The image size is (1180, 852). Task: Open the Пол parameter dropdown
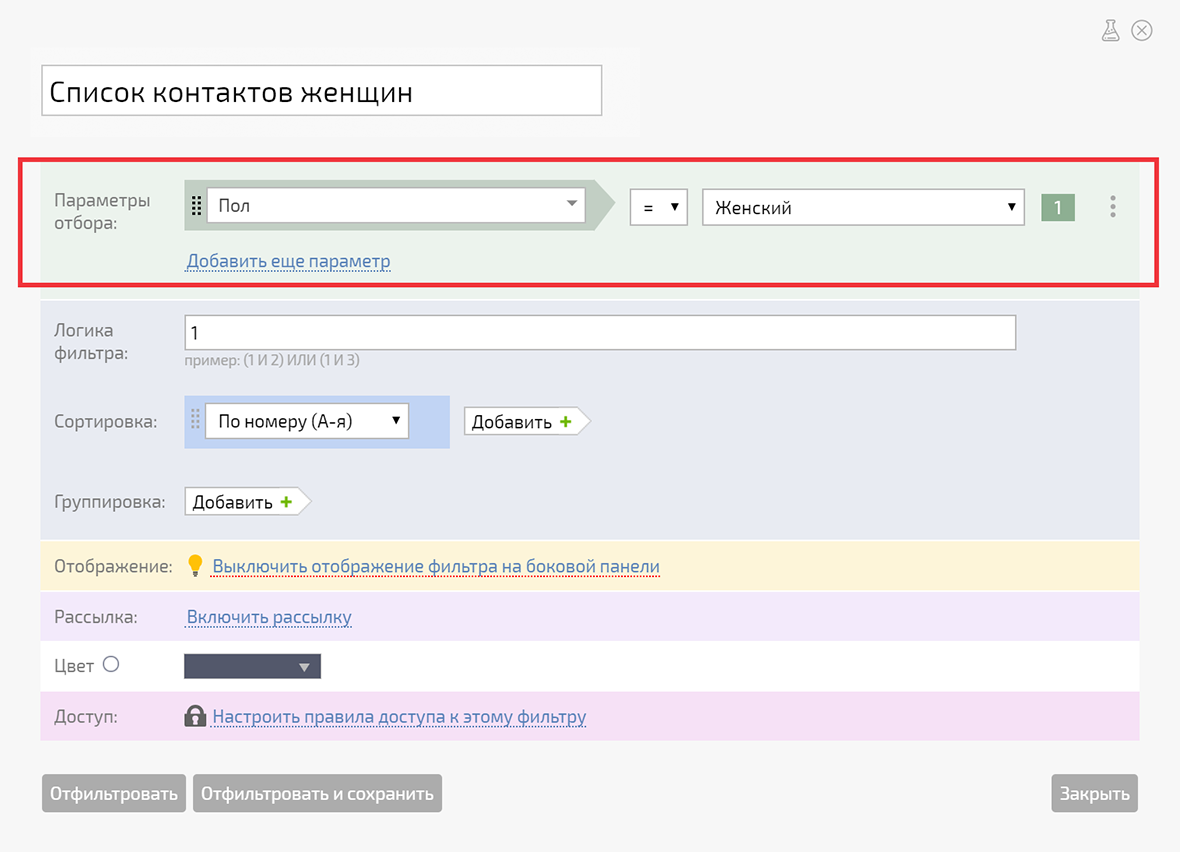pyautogui.click(x=396, y=206)
